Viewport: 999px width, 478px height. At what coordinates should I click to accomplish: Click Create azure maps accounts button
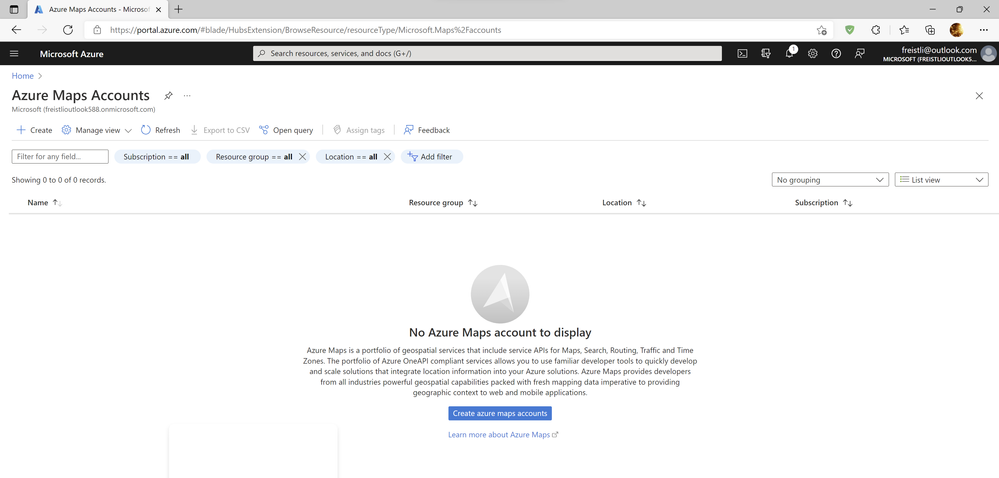coord(500,413)
